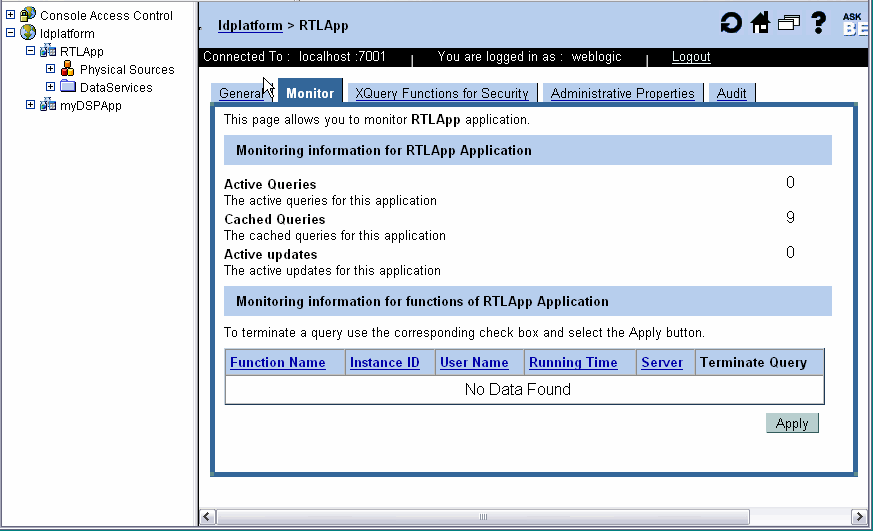Click horizontal scrollbar right arrow

859,517
